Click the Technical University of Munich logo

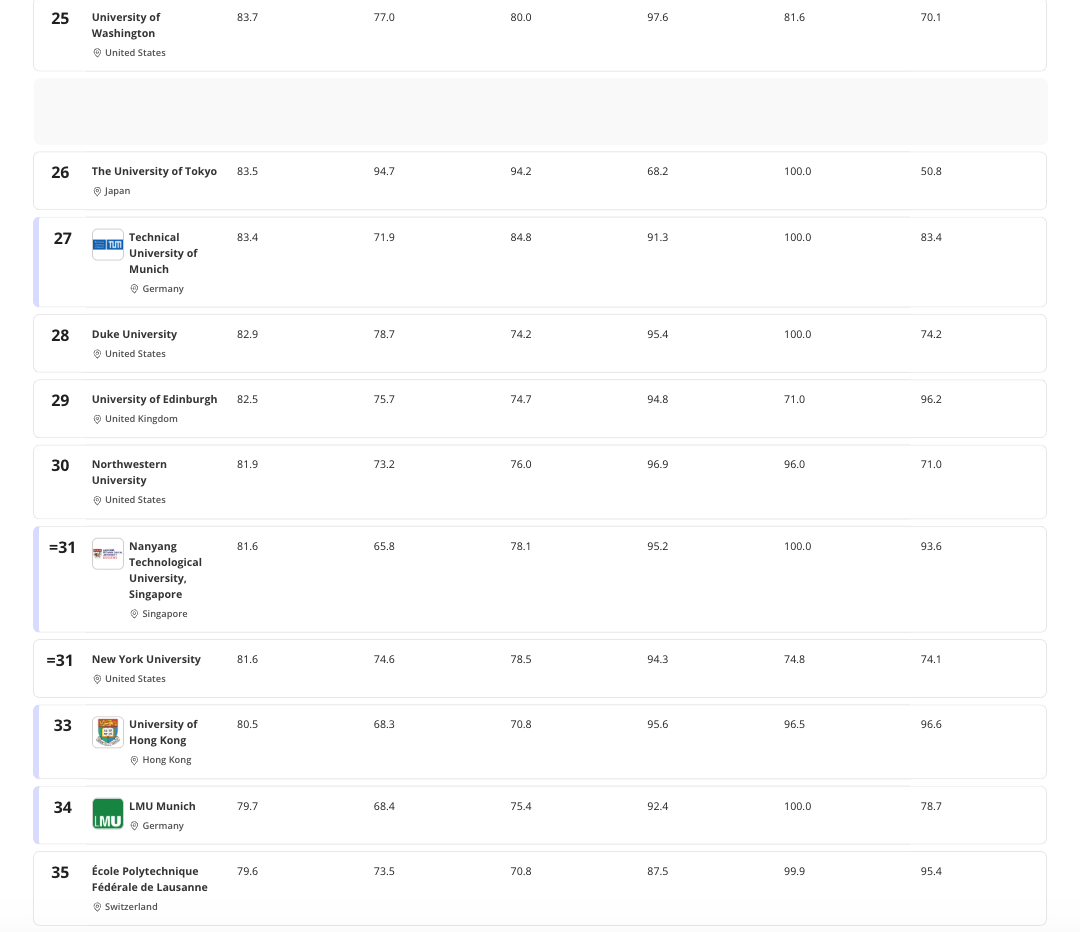pyautogui.click(x=108, y=245)
